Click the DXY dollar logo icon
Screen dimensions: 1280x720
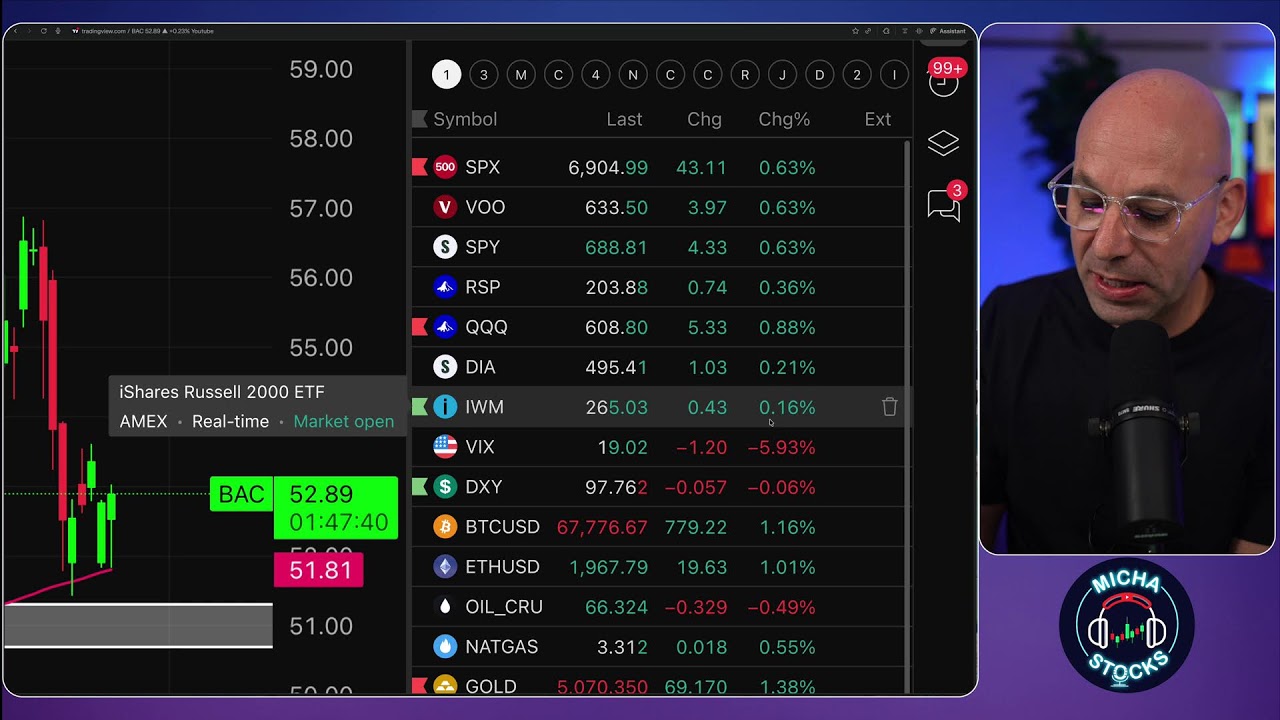coord(445,487)
